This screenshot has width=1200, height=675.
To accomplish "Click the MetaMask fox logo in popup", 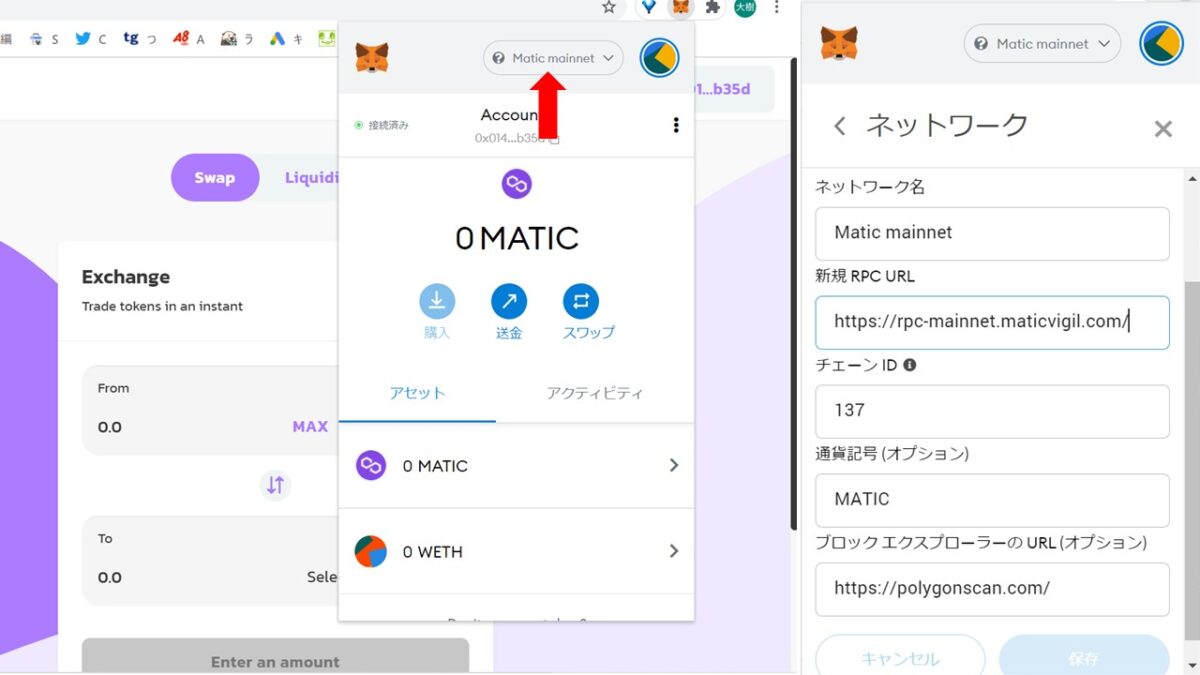I will [372, 58].
